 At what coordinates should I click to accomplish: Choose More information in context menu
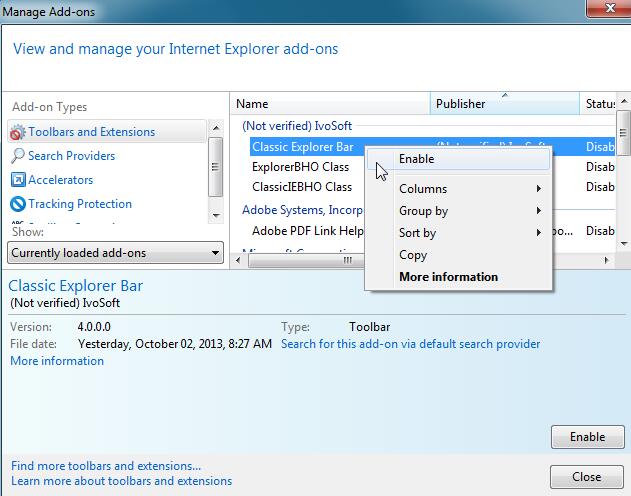tap(448, 277)
